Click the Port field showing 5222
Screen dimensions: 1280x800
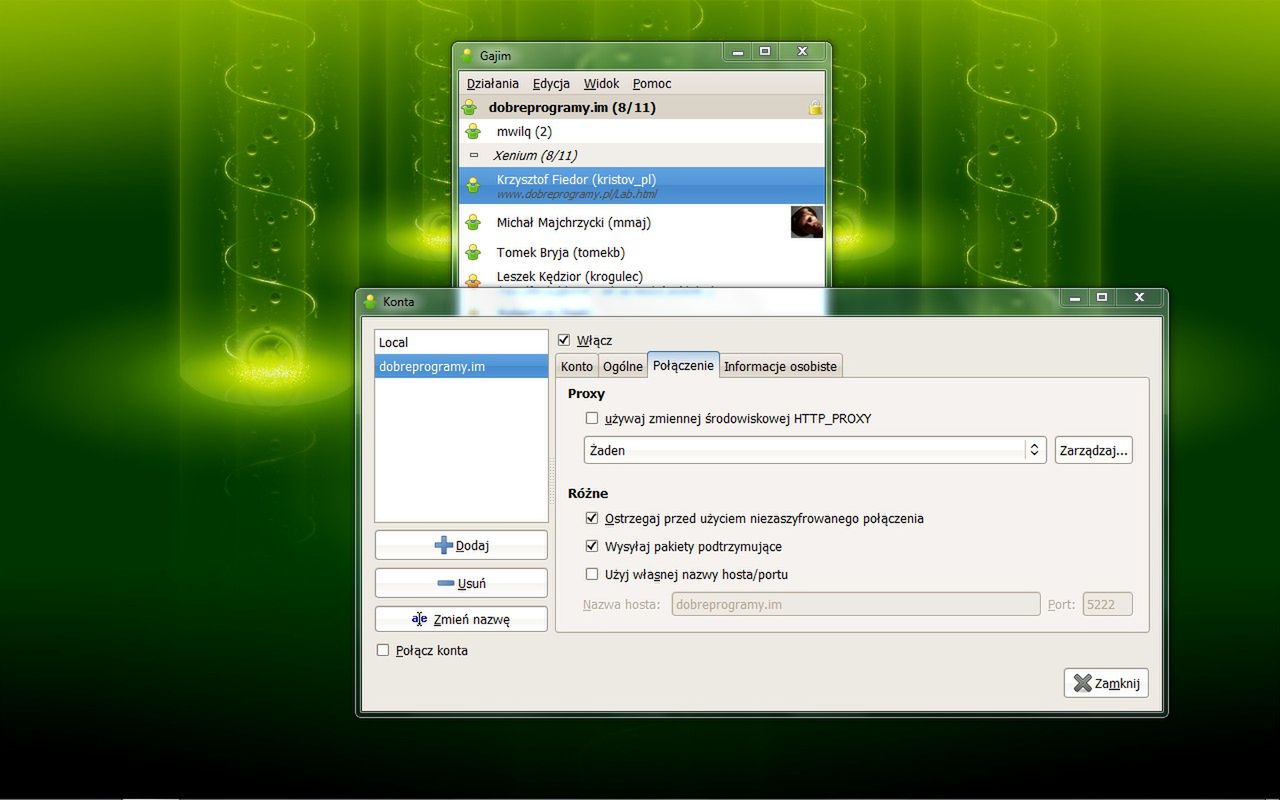[x=1107, y=604]
